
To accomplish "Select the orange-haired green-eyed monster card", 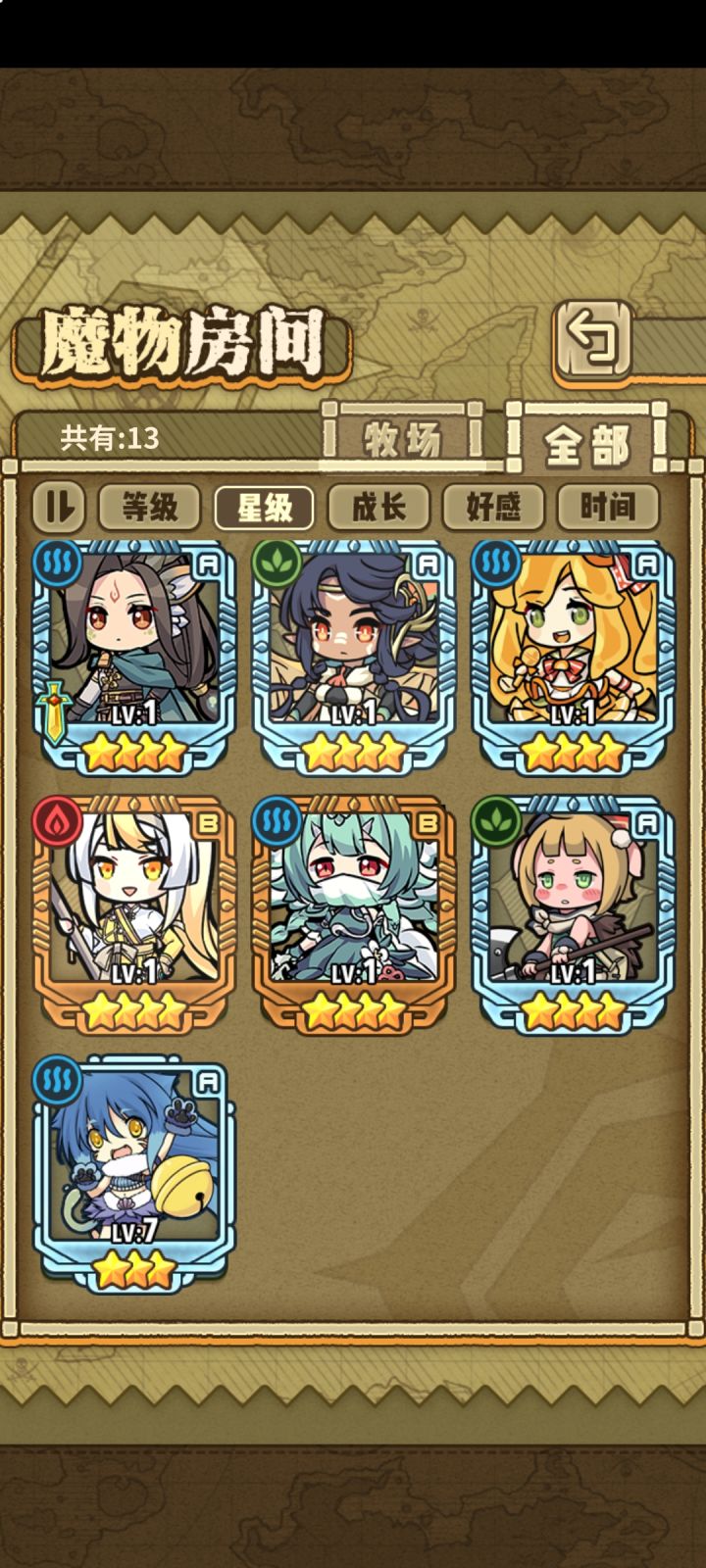I will 573,657.
